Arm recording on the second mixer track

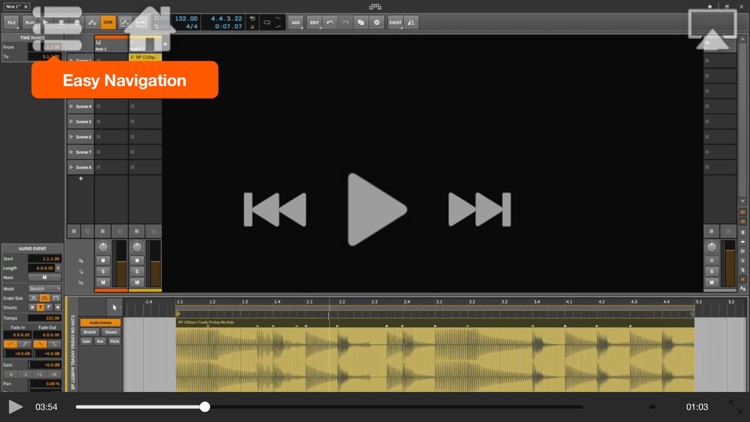(137, 261)
